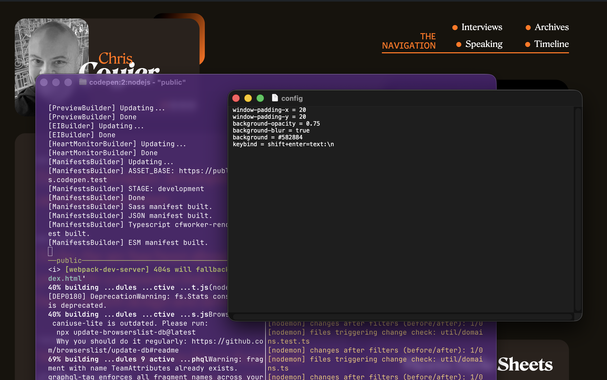Open the Archives navigation link
This screenshot has height=380, width=607.
[552, 27]
